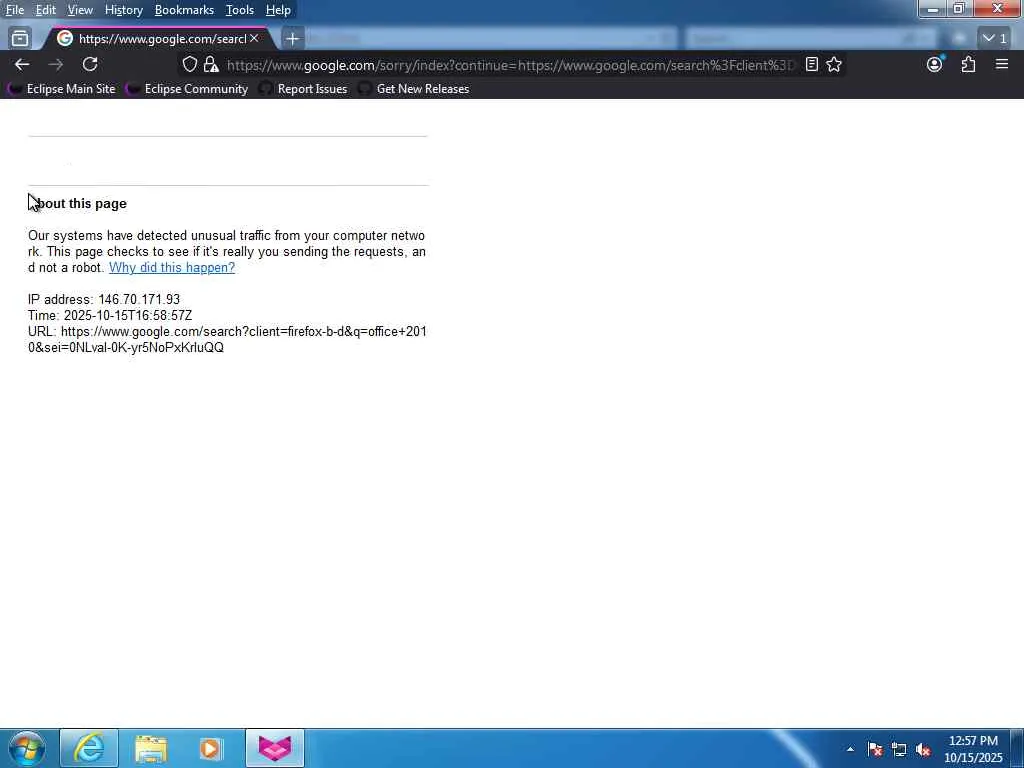Screen dimensions: 1024x768
Task: Launch Internet Explorer from taskbar
Action: [x=89, y=748]
